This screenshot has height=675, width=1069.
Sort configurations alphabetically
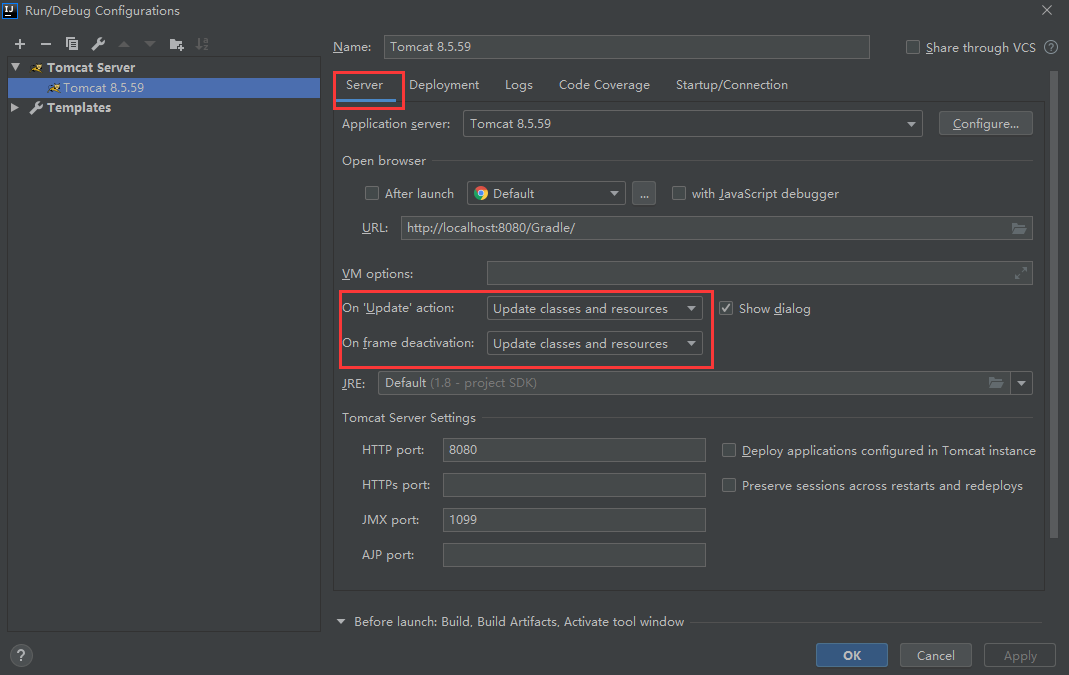click(x=202, y=44)
